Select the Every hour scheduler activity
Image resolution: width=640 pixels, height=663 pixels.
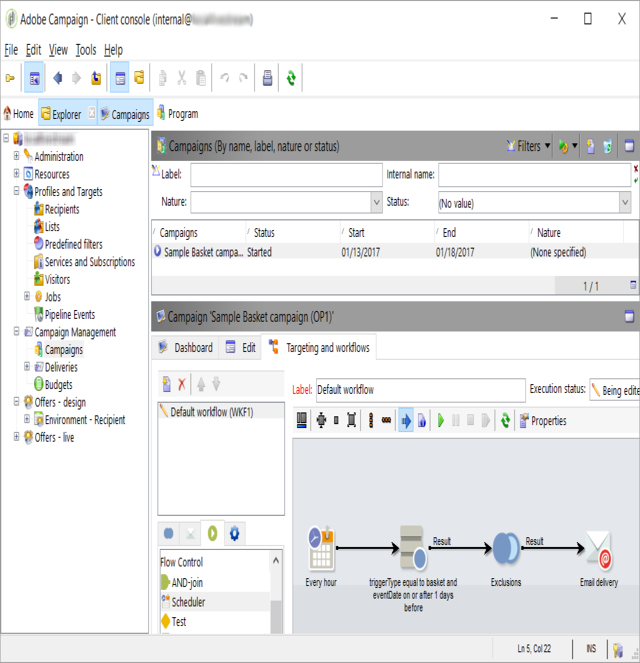point(321,548)
